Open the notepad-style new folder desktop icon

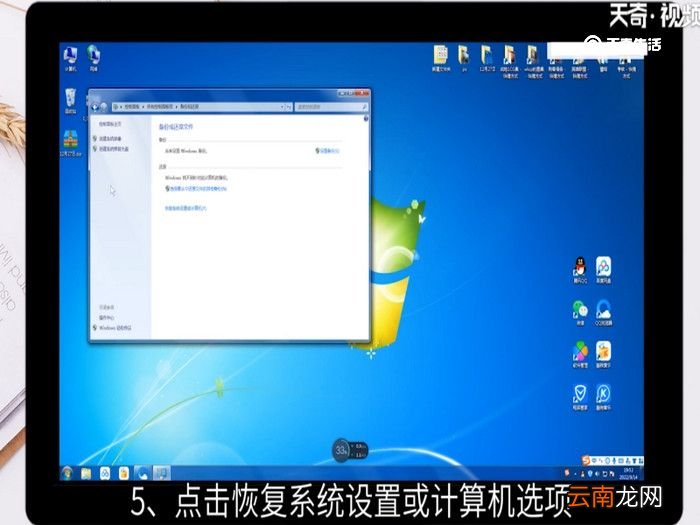(441, 58)
